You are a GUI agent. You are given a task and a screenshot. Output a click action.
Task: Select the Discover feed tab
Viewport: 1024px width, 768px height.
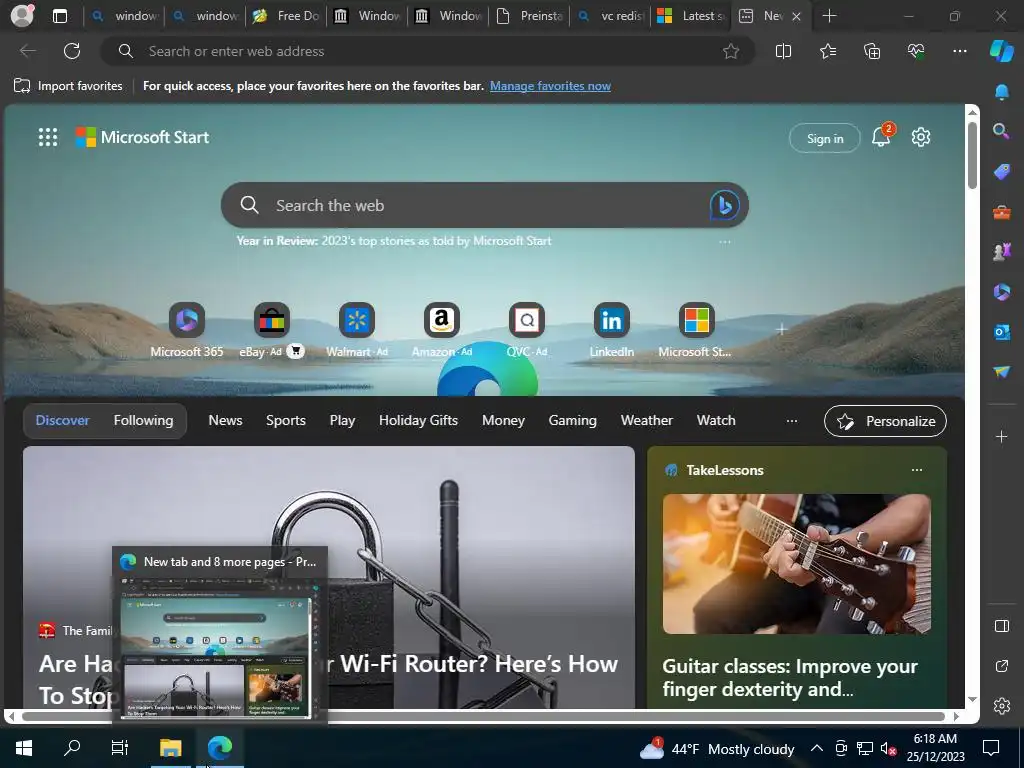(62, 421)
